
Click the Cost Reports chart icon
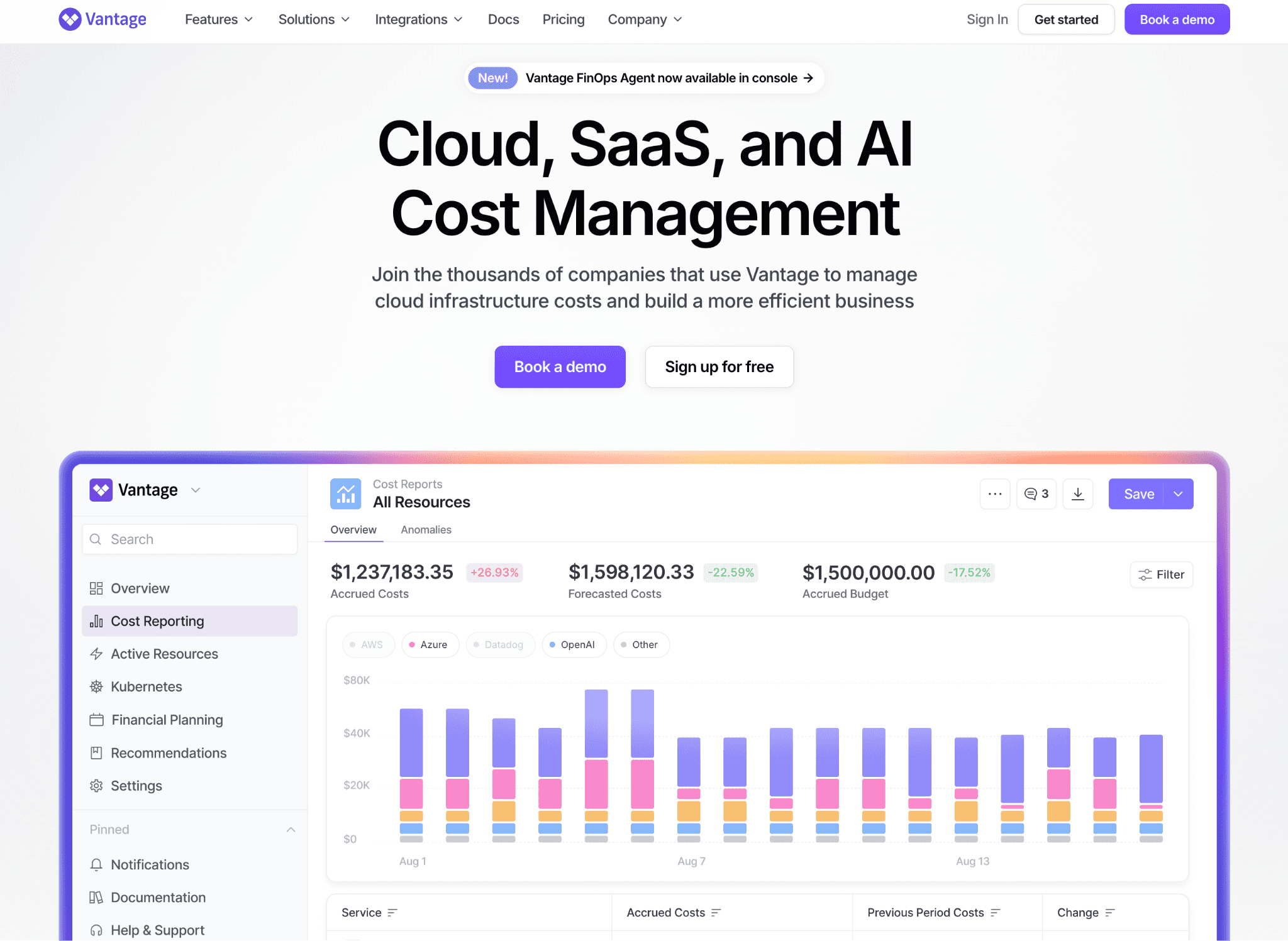click(x=345, y=493)
